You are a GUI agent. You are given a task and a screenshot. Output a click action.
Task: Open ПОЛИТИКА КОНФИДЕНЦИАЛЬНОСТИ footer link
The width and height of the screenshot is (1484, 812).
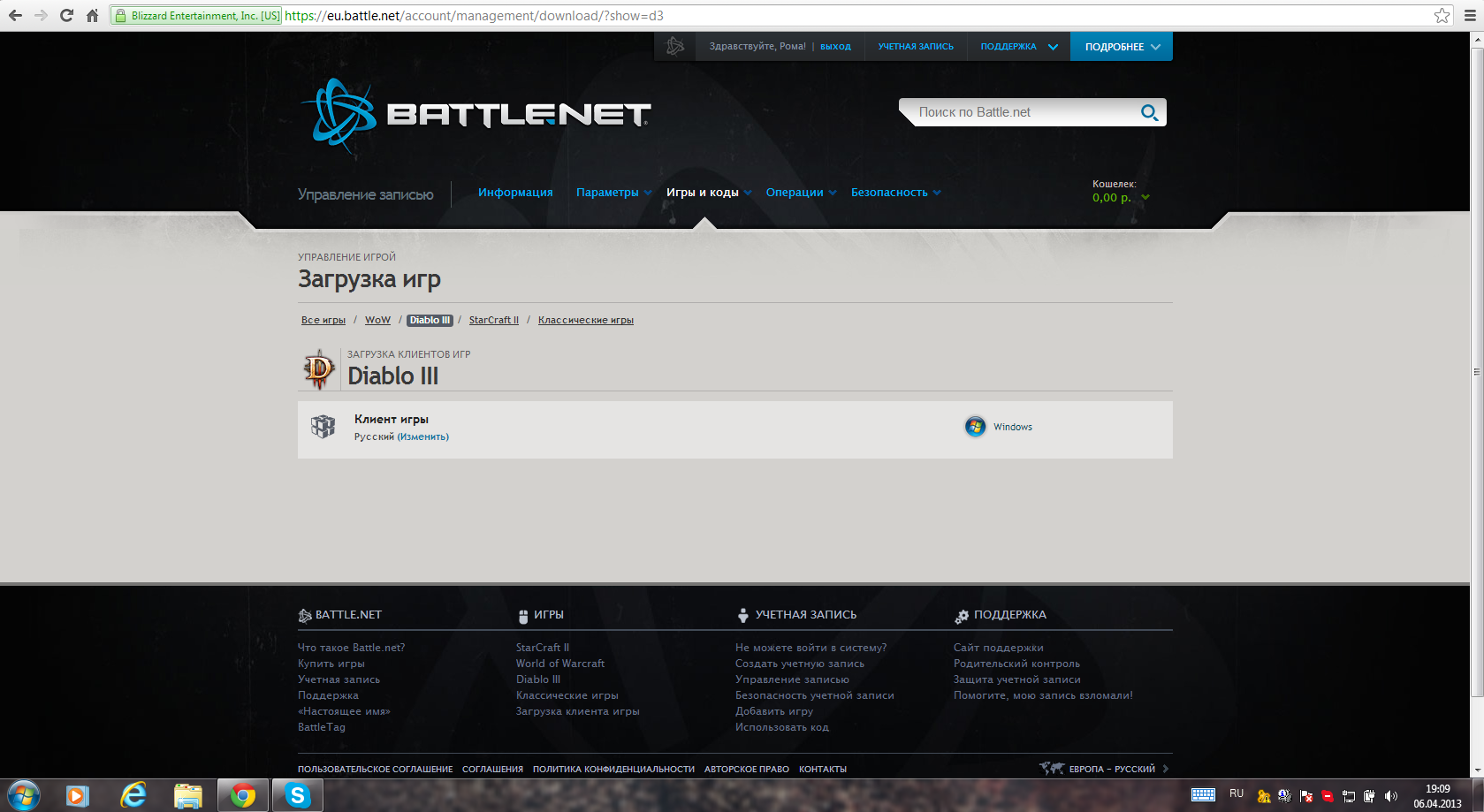point(613,770)
